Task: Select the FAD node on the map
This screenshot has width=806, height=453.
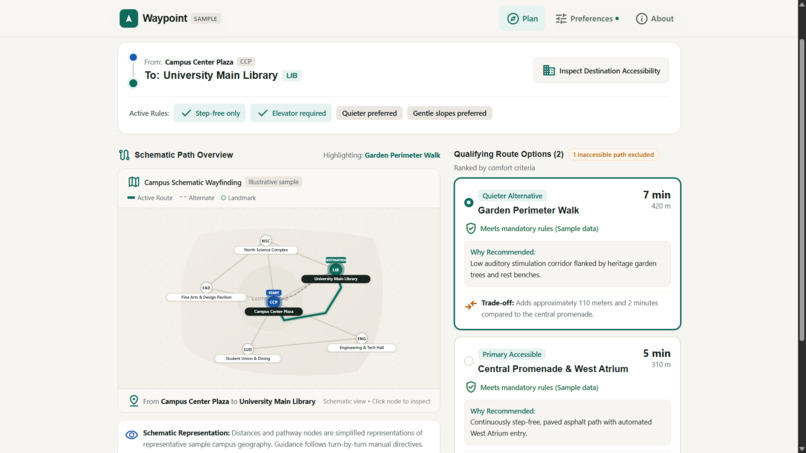Action: (206, 288)
